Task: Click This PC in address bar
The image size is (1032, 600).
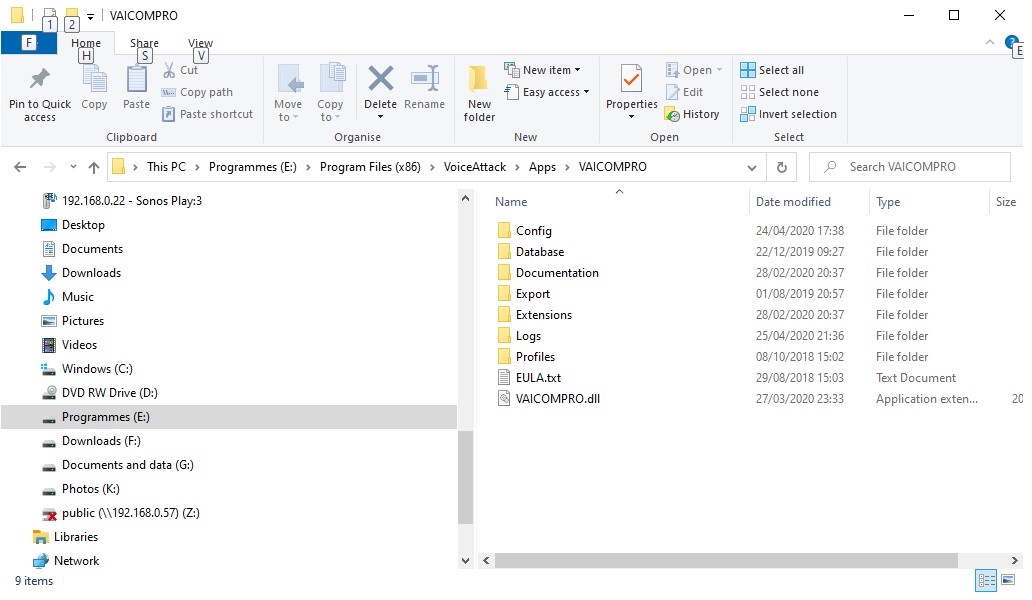Action: tap(166, 167)
